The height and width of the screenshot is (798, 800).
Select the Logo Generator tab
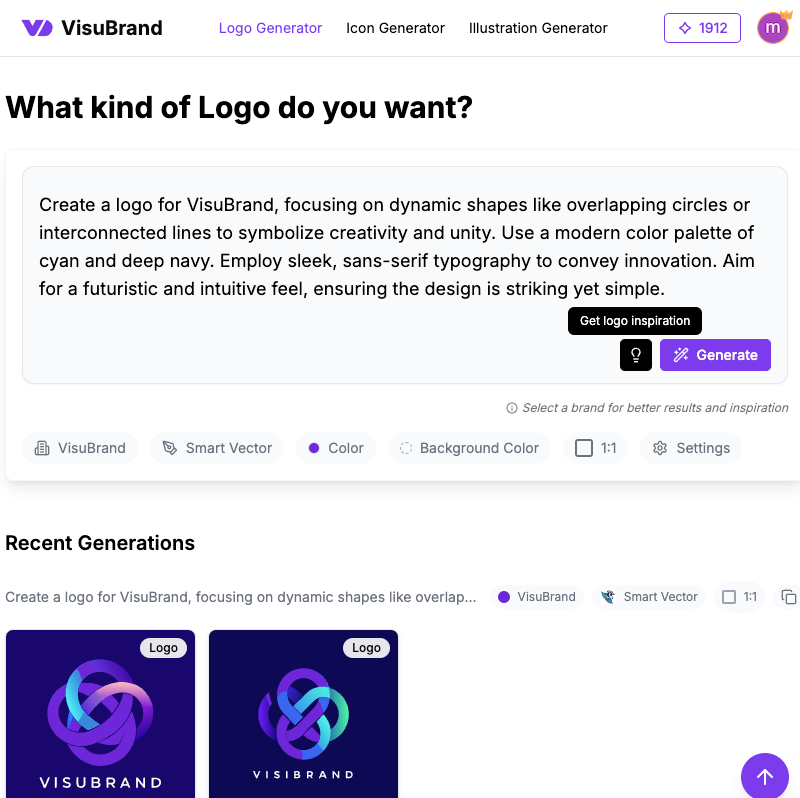(270, 28)
